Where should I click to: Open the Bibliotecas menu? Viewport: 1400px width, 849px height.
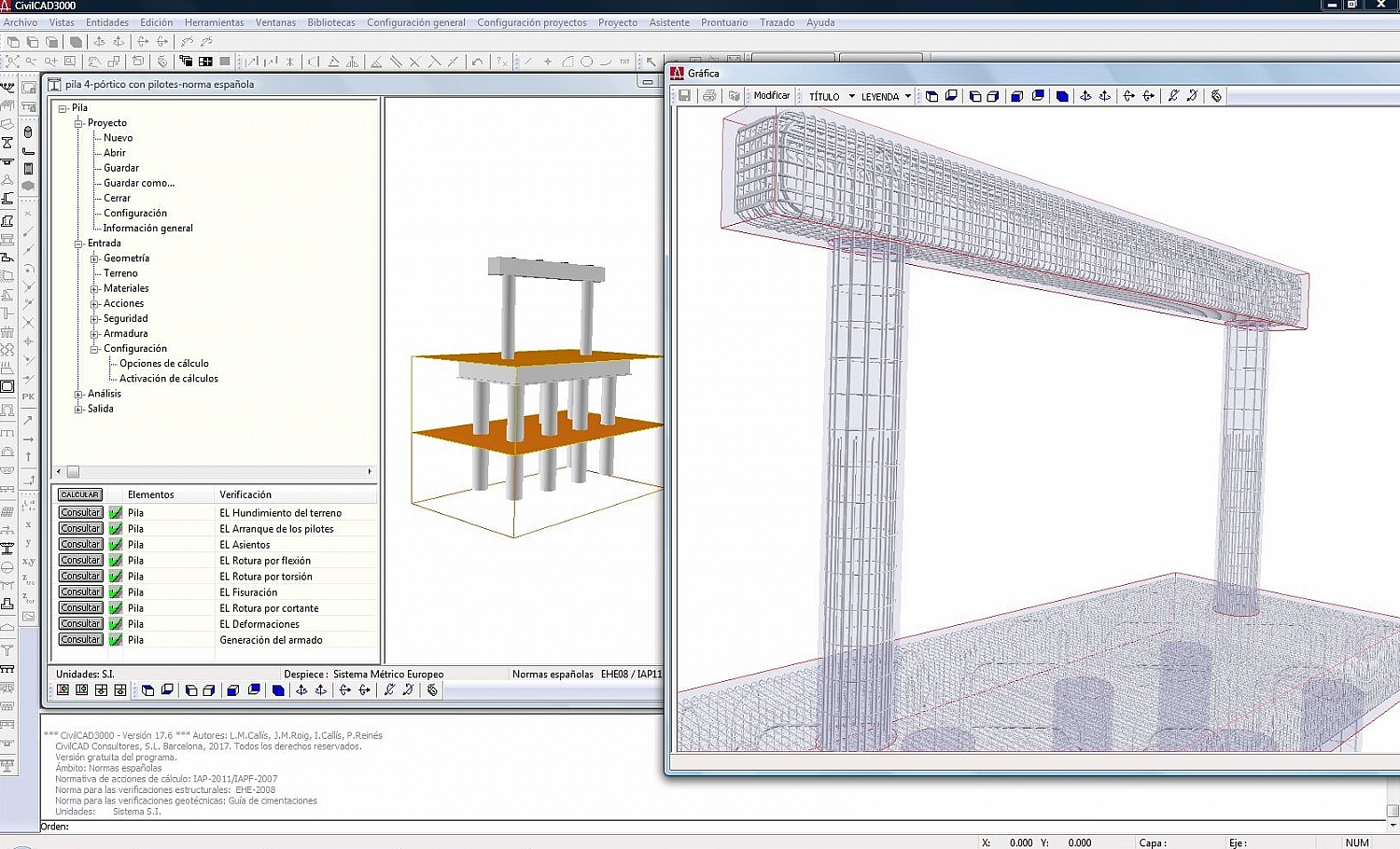click(x=331, y=22)
